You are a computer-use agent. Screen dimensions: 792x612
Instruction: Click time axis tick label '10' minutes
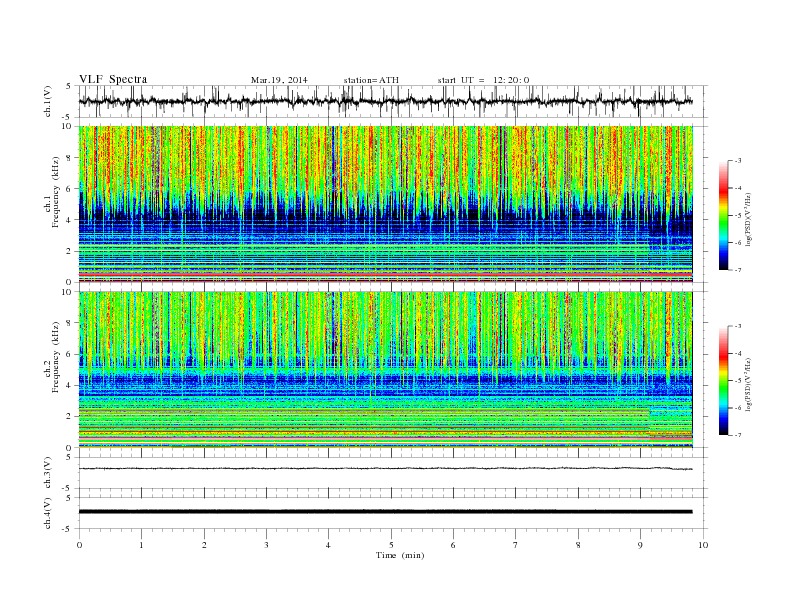pyautogui.click(x=703, y=545)
